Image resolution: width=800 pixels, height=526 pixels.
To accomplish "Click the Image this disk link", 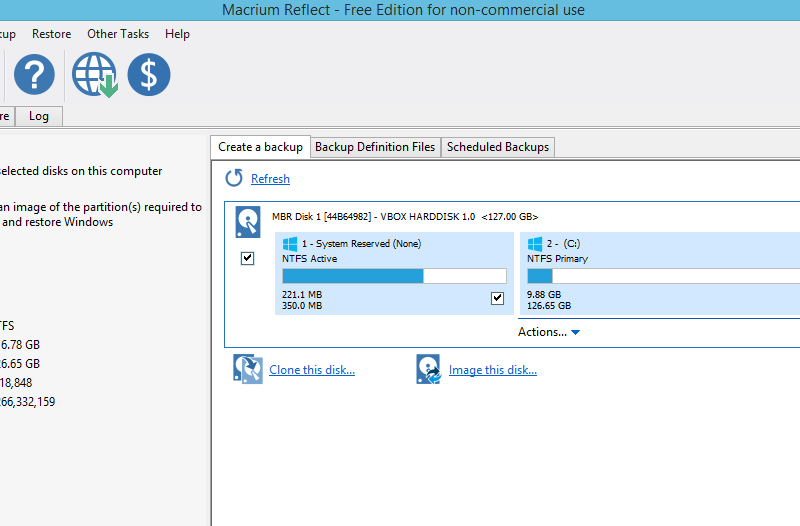I will click(x=493, y=370).
